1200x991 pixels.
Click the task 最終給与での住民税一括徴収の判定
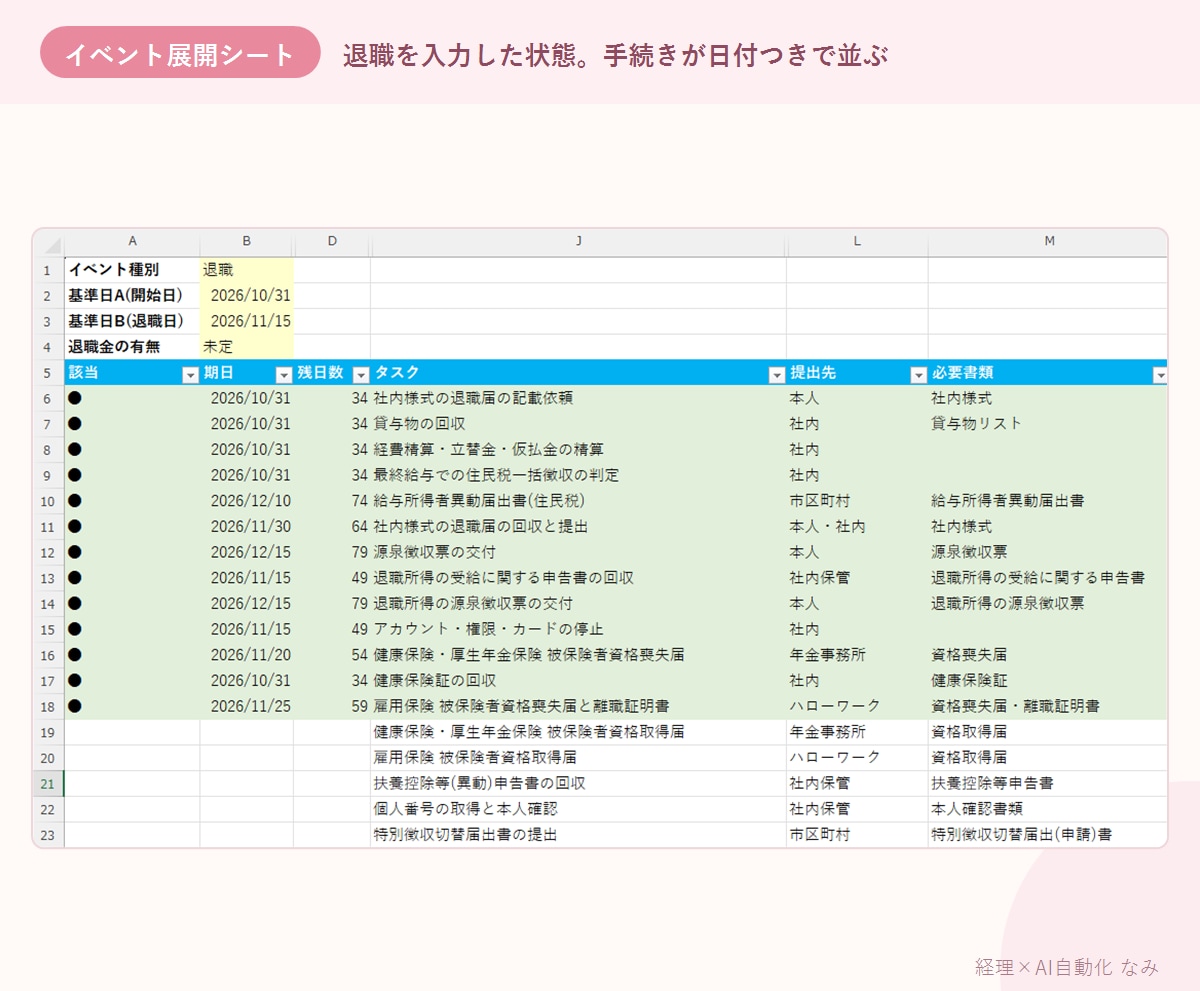tap(496, 475)
